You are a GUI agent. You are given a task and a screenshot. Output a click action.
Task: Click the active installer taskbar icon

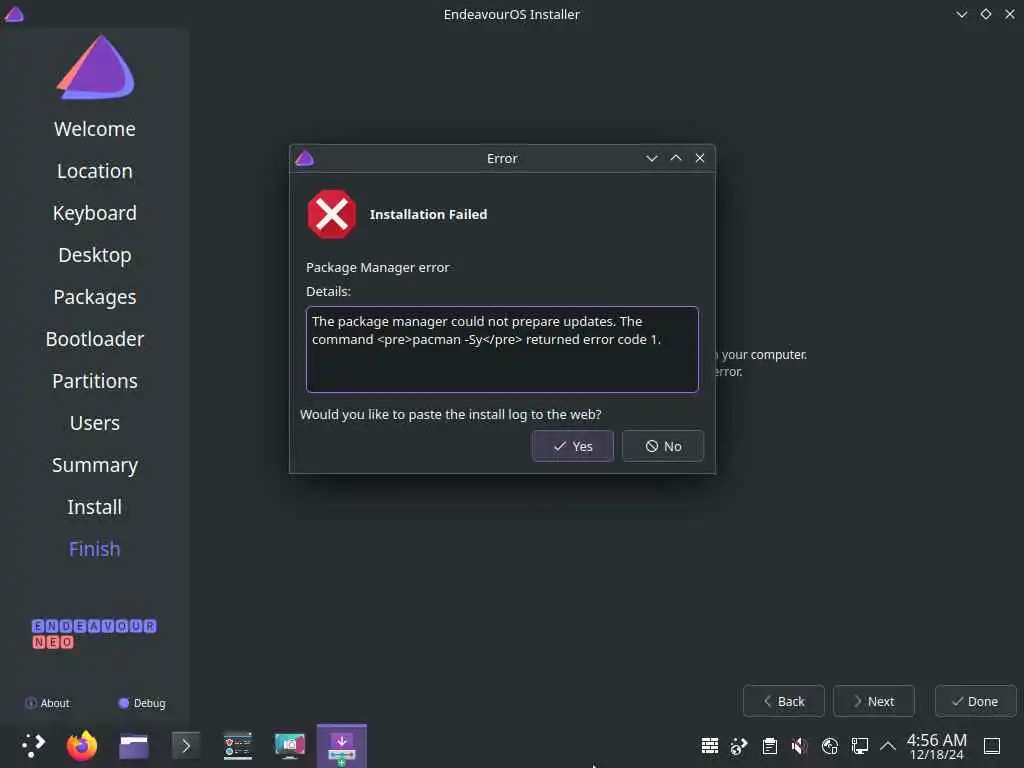(342, 746)
